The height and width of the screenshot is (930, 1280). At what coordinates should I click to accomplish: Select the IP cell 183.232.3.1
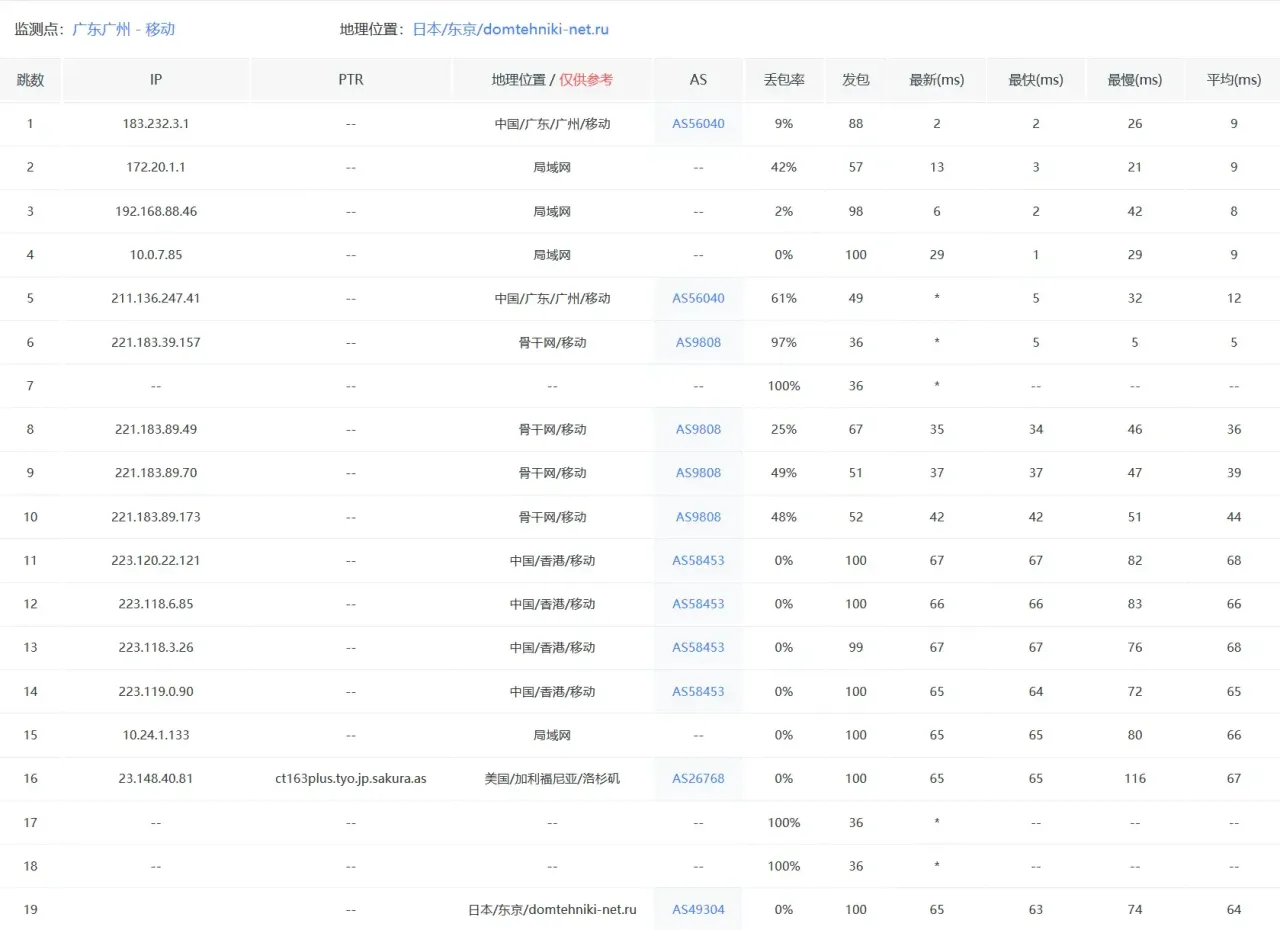click(156, 124)
